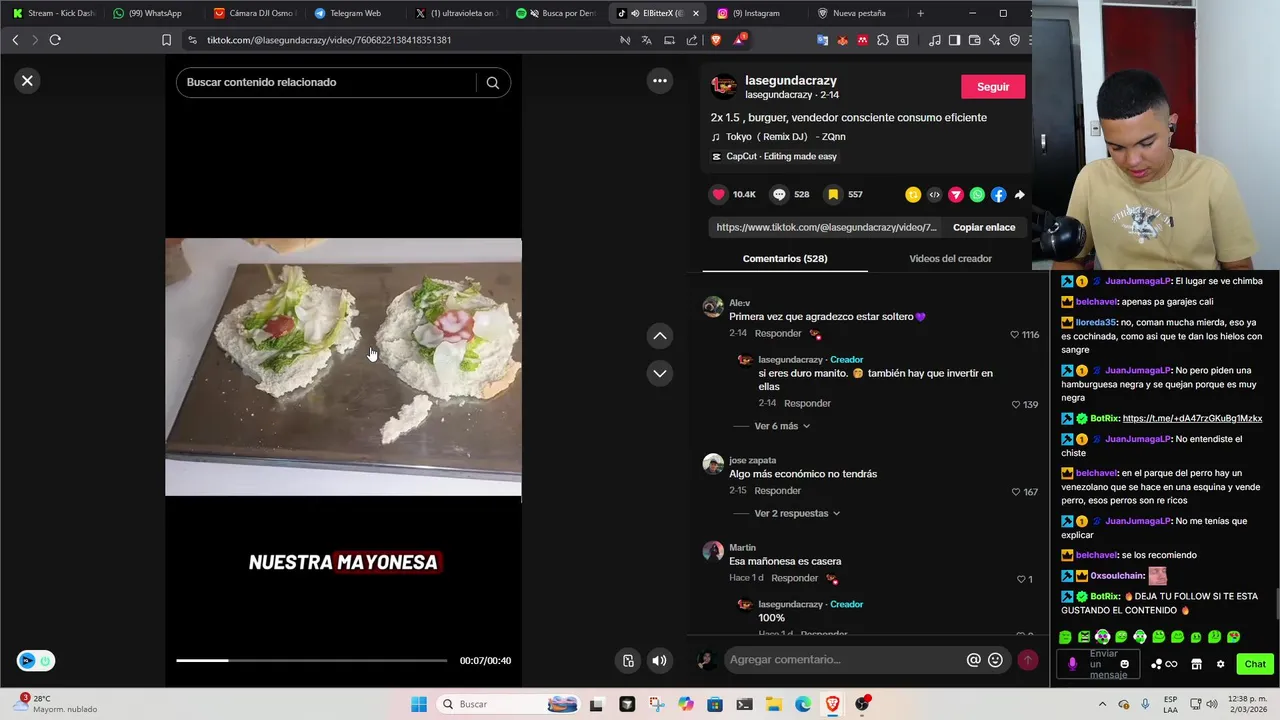Click the red post comment arrow
This screenshot has height=720, width=1280.
click(x=1027, y=660)
